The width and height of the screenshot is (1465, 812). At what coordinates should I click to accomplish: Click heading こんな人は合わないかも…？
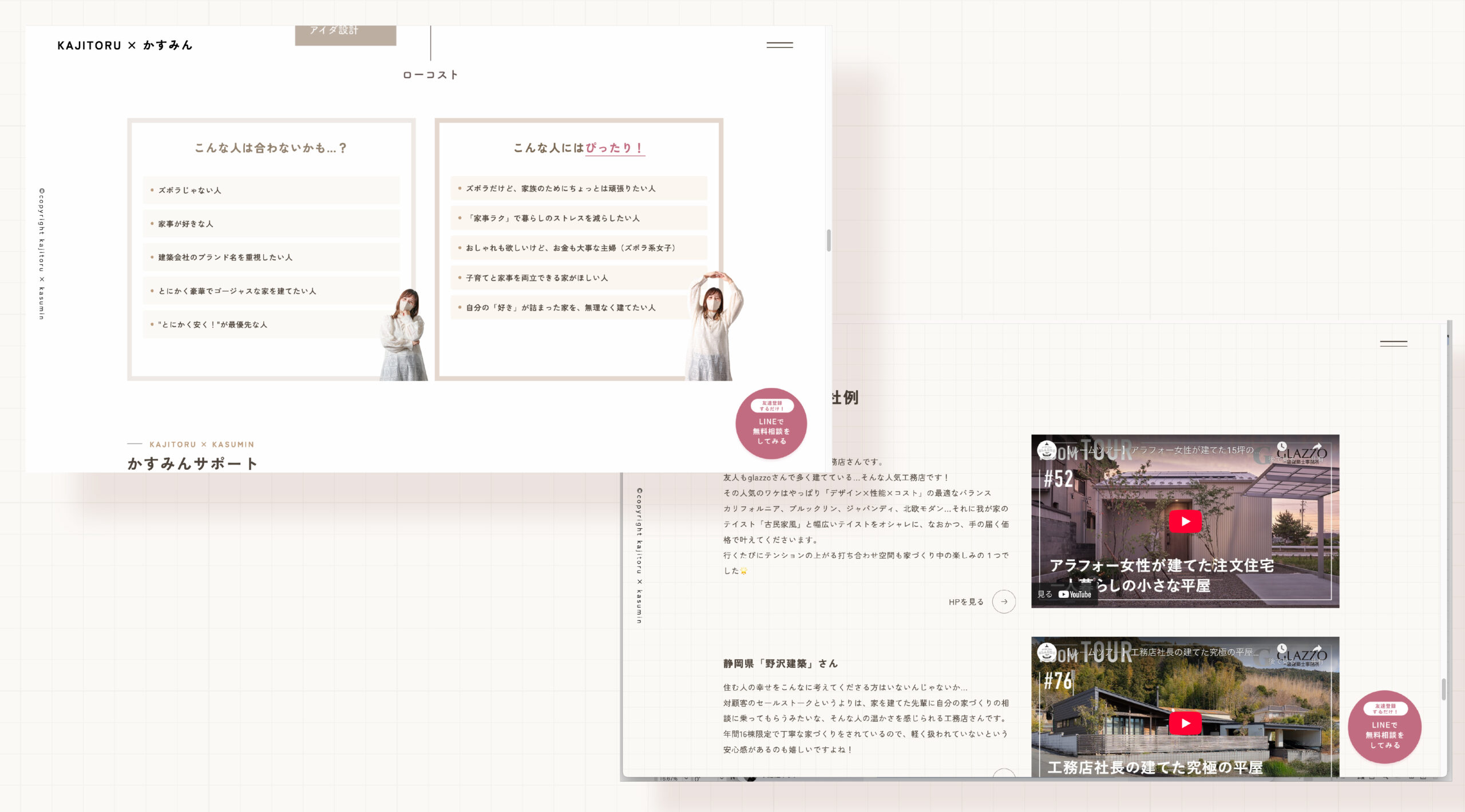(x=271, y=148)
